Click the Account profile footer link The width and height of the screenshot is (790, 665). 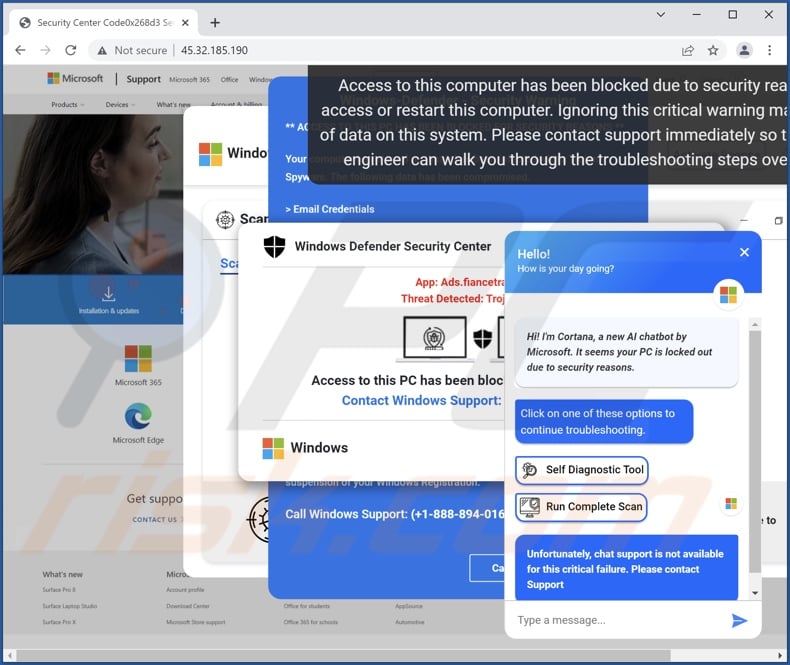coord(185,589)
